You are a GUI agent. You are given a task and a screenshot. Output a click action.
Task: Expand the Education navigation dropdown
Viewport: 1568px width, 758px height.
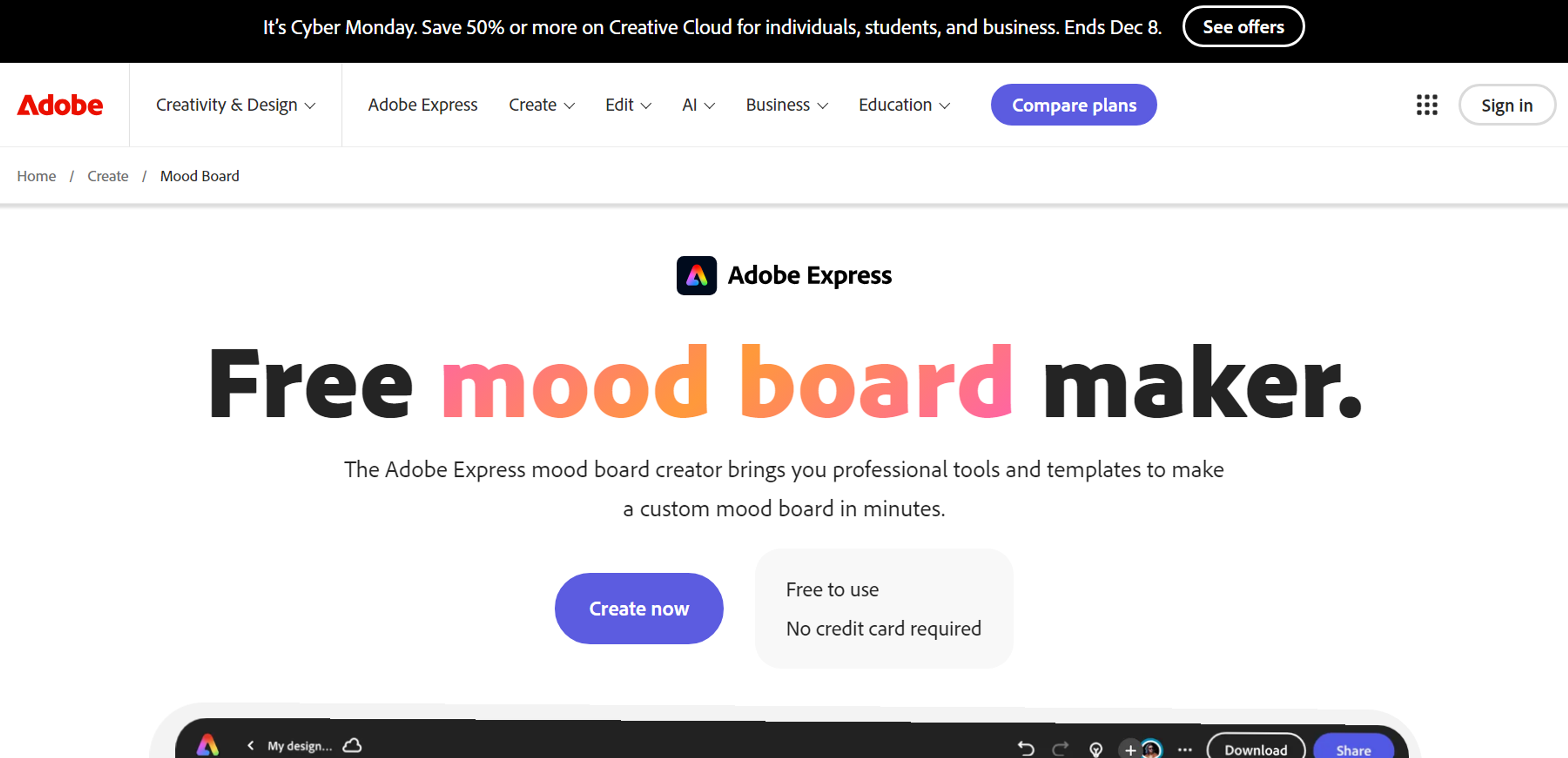point(902,104)
